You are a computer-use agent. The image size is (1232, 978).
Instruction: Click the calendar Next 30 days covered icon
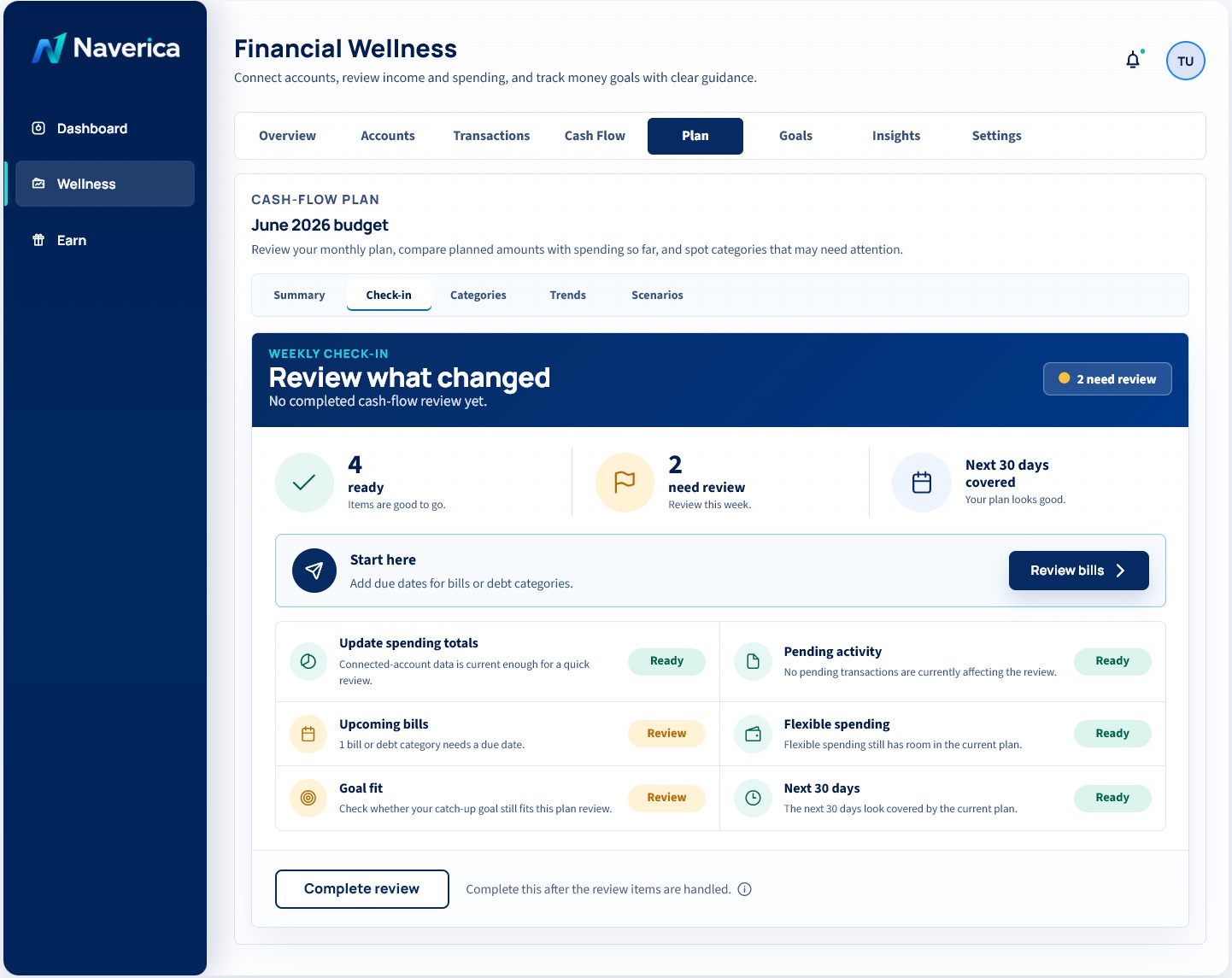(x=921, y=483)
